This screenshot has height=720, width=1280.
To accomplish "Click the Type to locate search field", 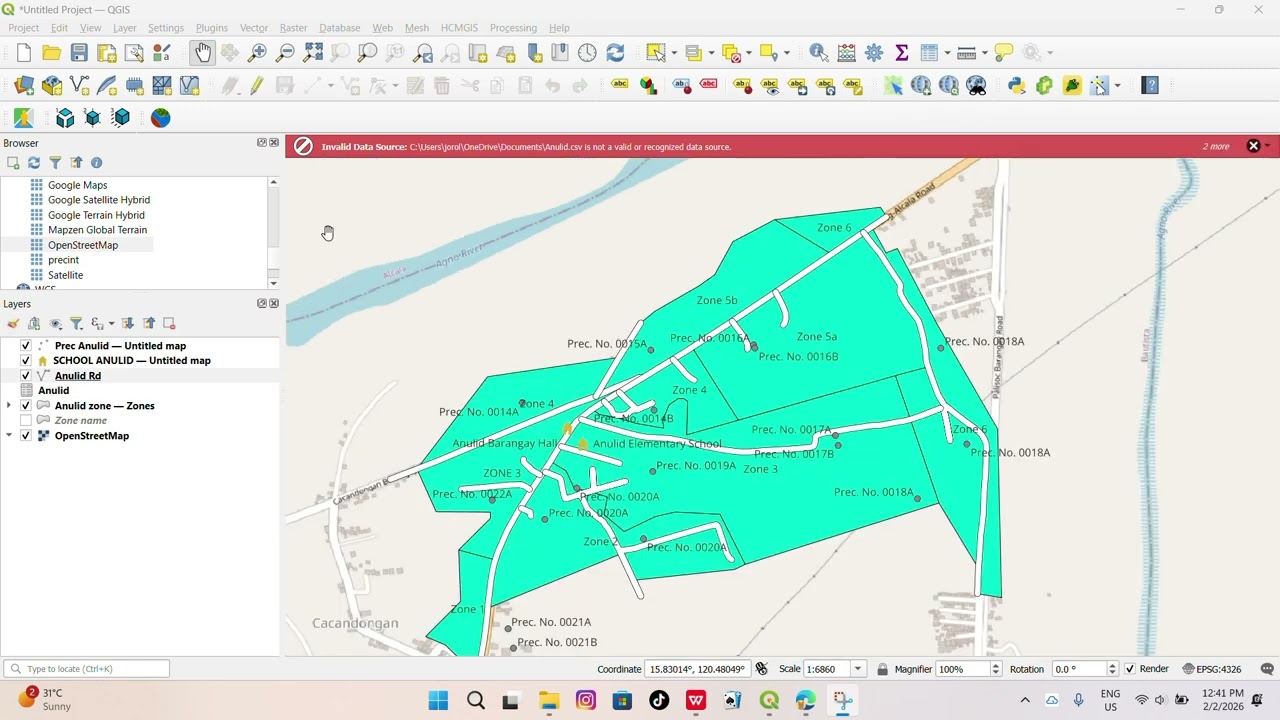I will pos(87,669).
